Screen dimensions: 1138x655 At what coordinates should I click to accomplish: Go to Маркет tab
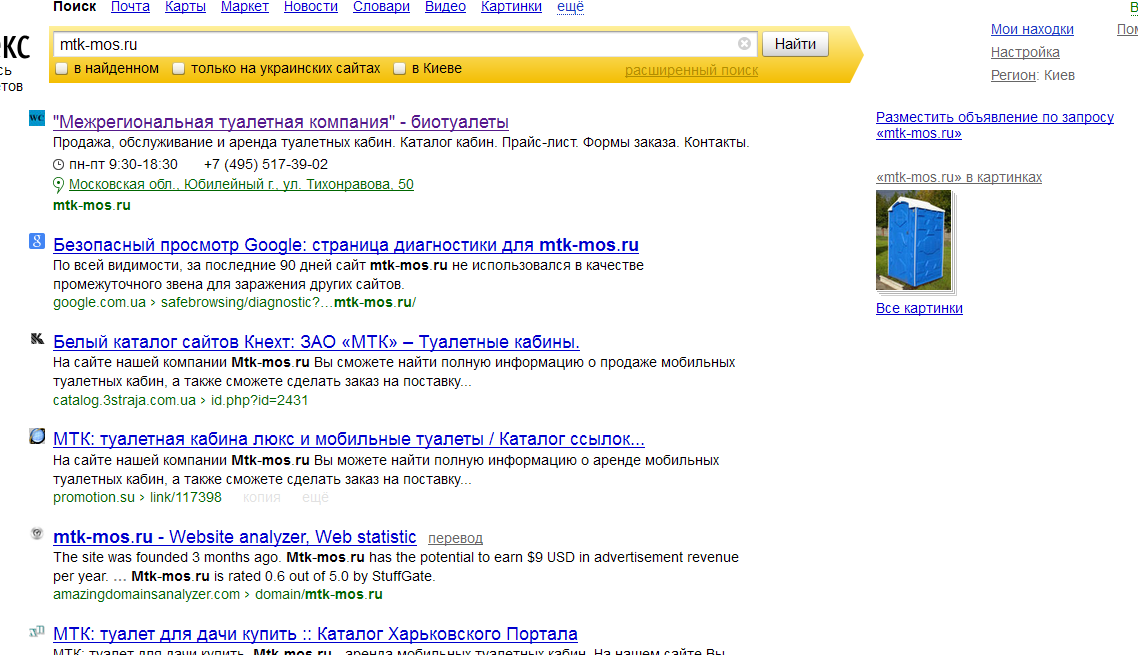point(245,7)
